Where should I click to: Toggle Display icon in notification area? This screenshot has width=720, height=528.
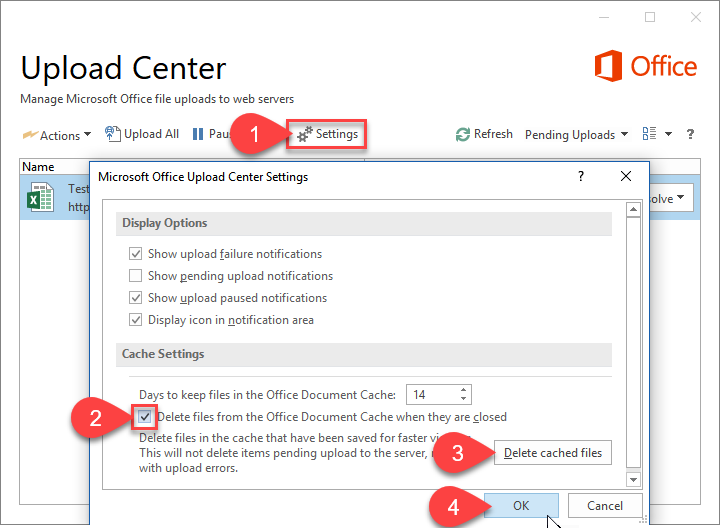point(135,320)
